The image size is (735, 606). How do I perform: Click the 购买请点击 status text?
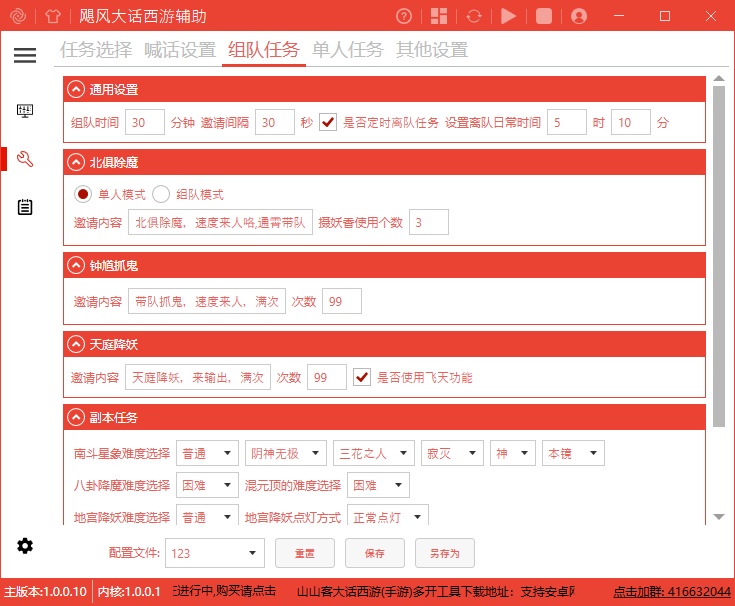(245, 591)
